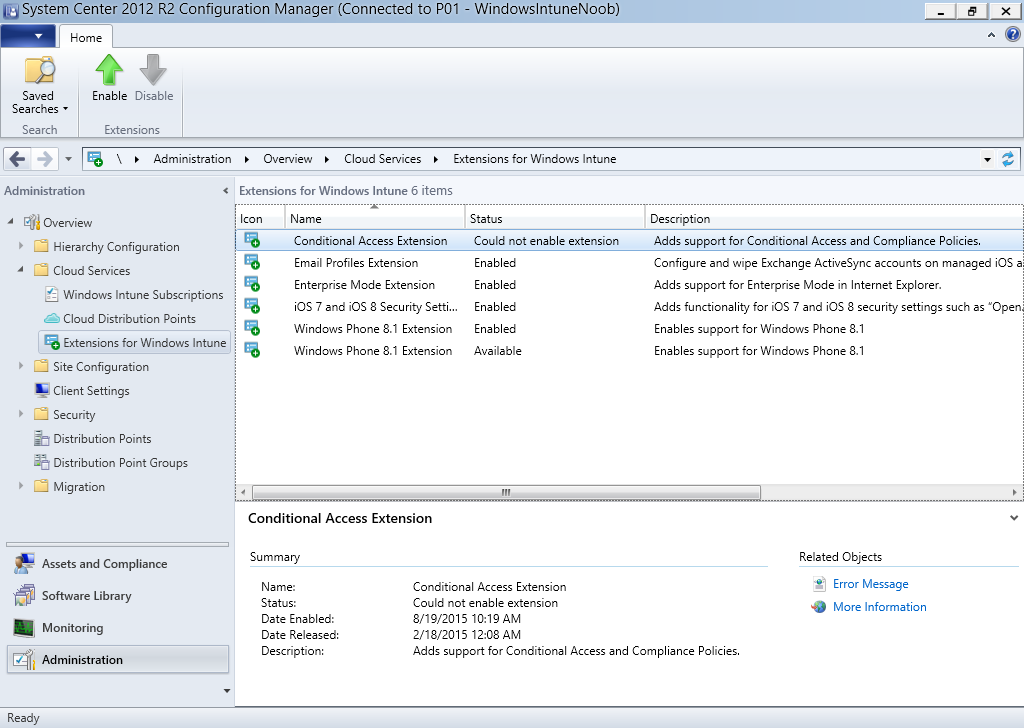Image resolution: width=1024 pixels, height=728 pixels.
Task: Click the Administration workspace icon
Action: [x=24, y=659]
